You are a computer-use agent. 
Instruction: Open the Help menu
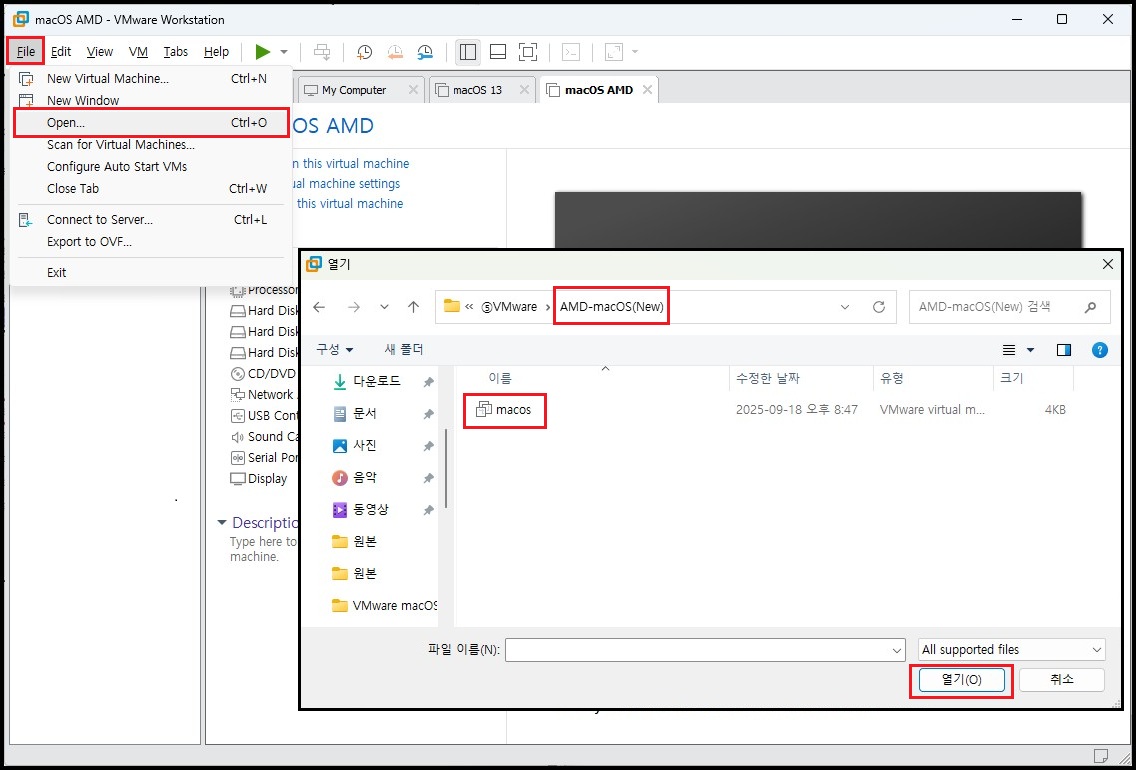[216, 51]
